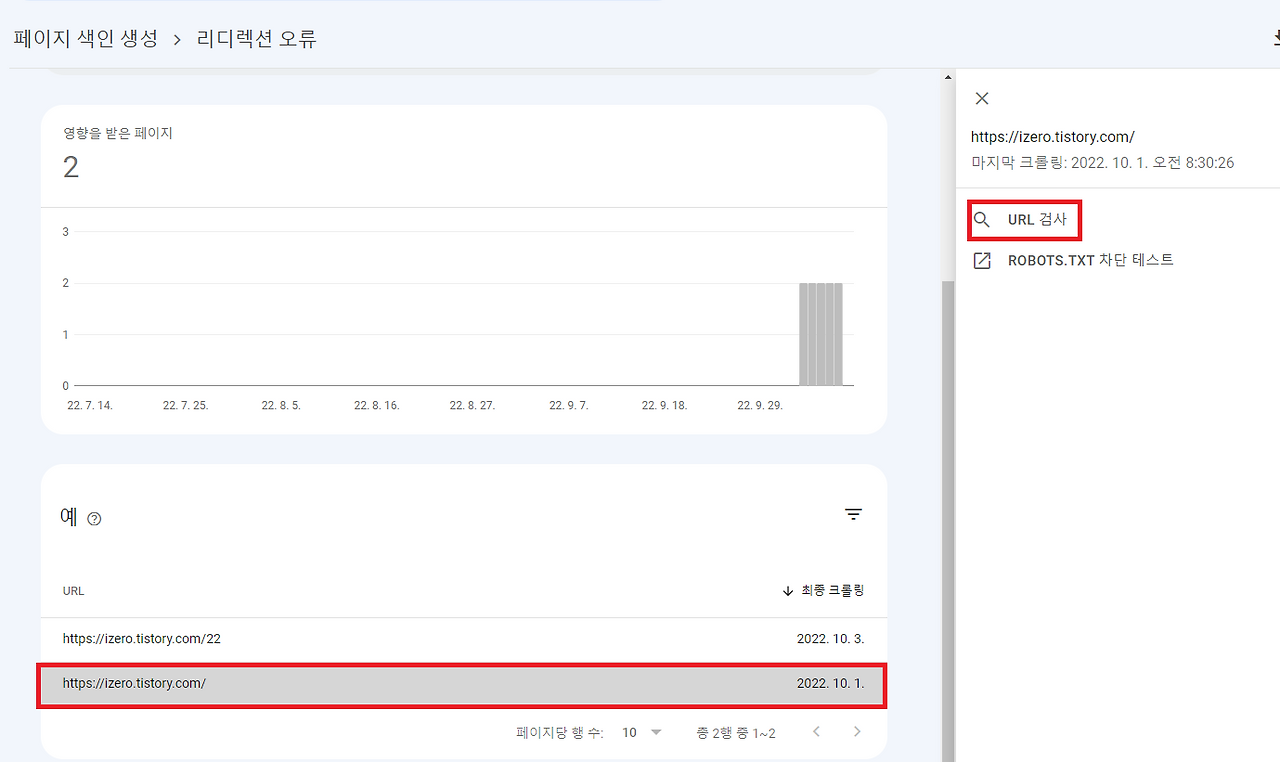This screenshot has height=762, width=1280.
Task: Go to the next page of table rows
Action: coord(857,732)
